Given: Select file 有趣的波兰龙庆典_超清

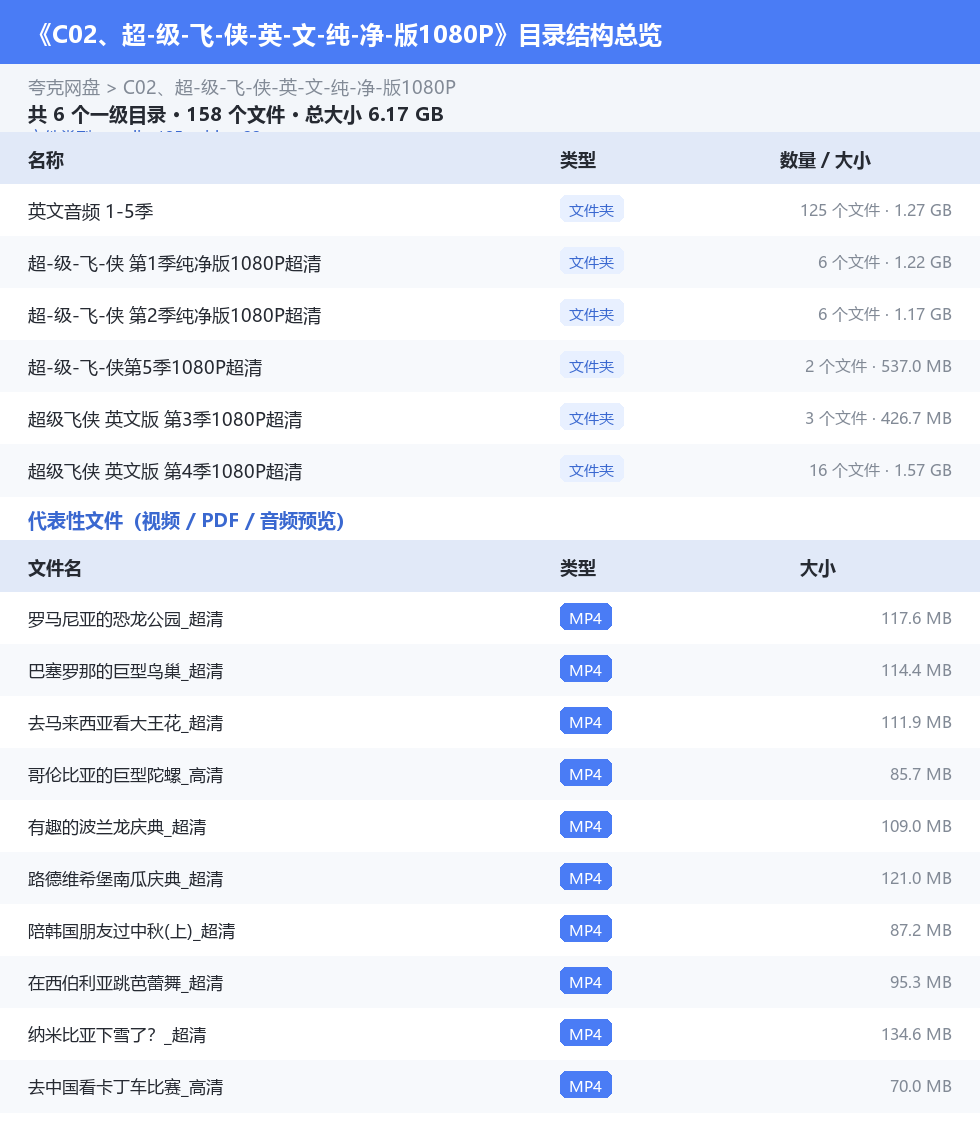Looking at the screenshot, I should 490,826.
